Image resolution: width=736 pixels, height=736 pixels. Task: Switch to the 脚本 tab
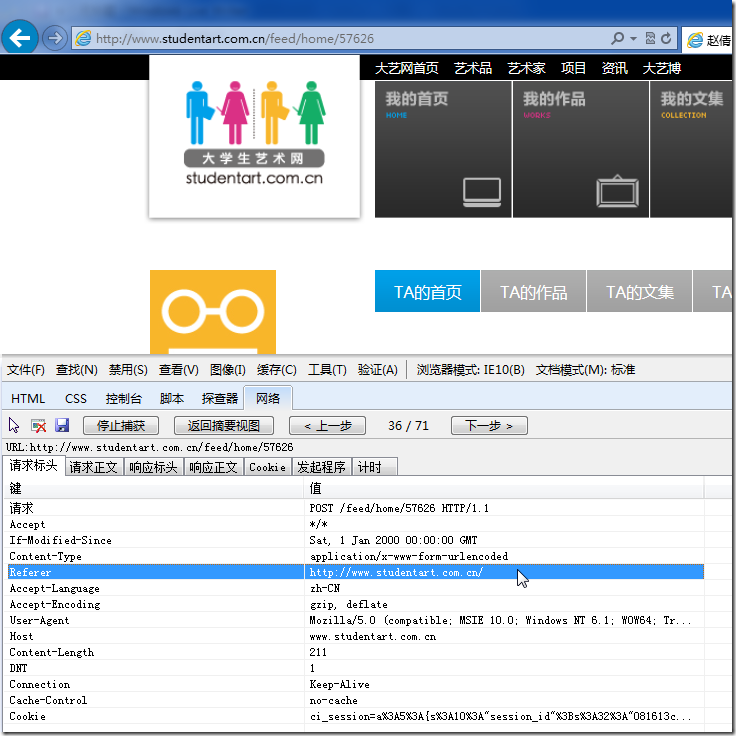[172, 399]
